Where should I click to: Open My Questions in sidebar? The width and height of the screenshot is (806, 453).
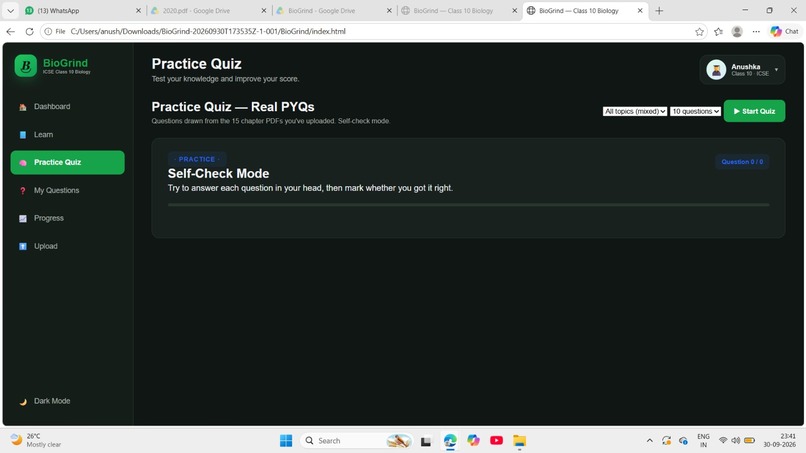click(x=67, y=190)
